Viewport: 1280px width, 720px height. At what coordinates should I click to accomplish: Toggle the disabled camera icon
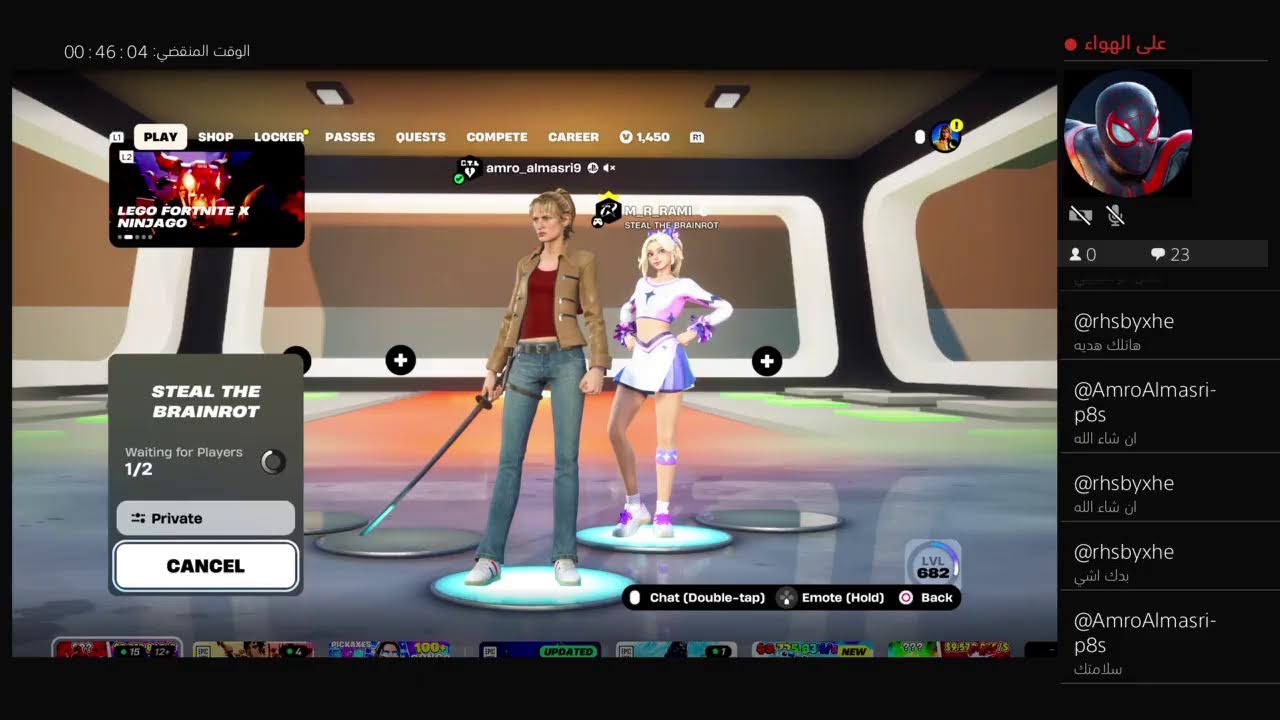(x=1080, y=215)
